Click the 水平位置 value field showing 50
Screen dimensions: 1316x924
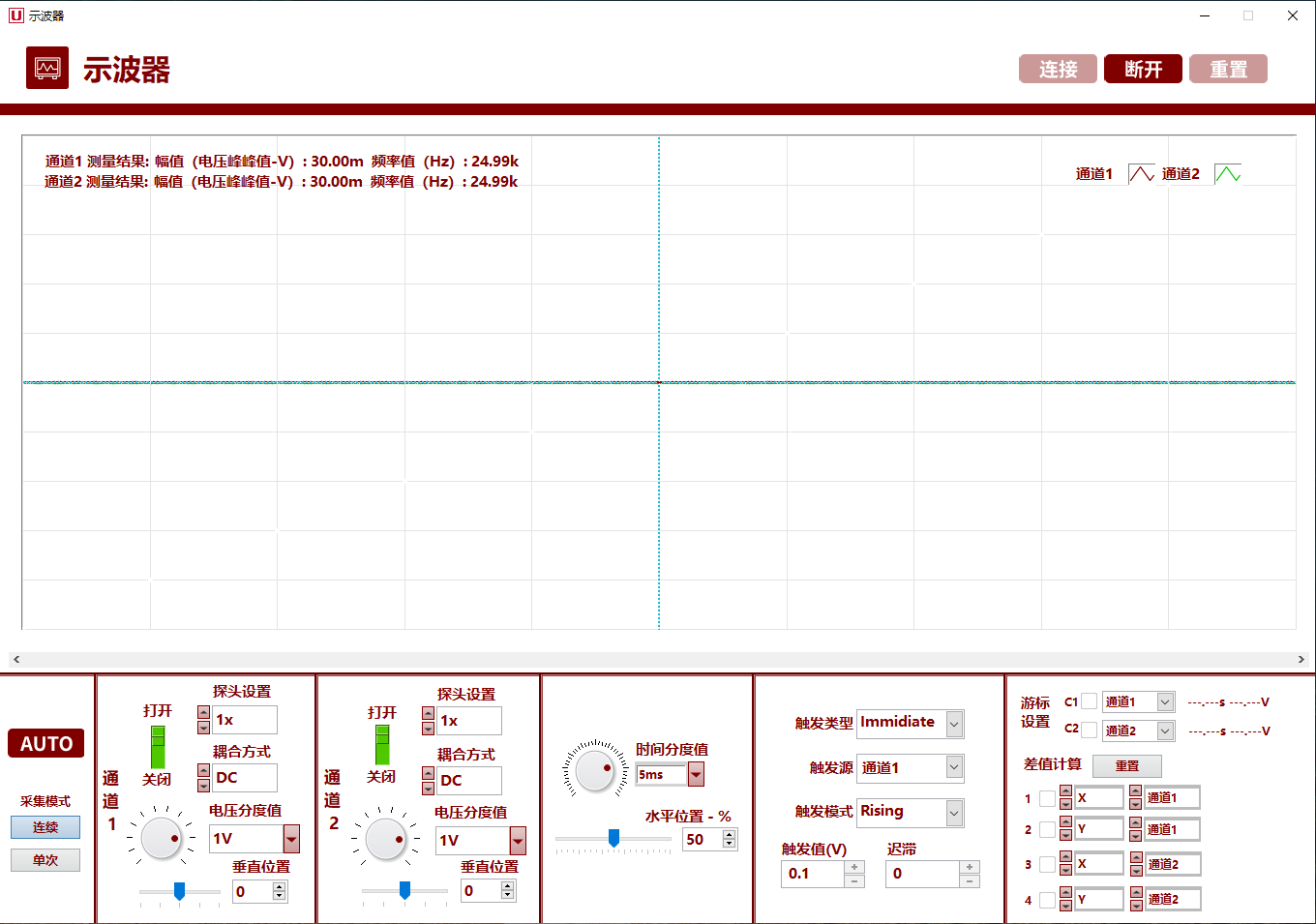[703, 840]
